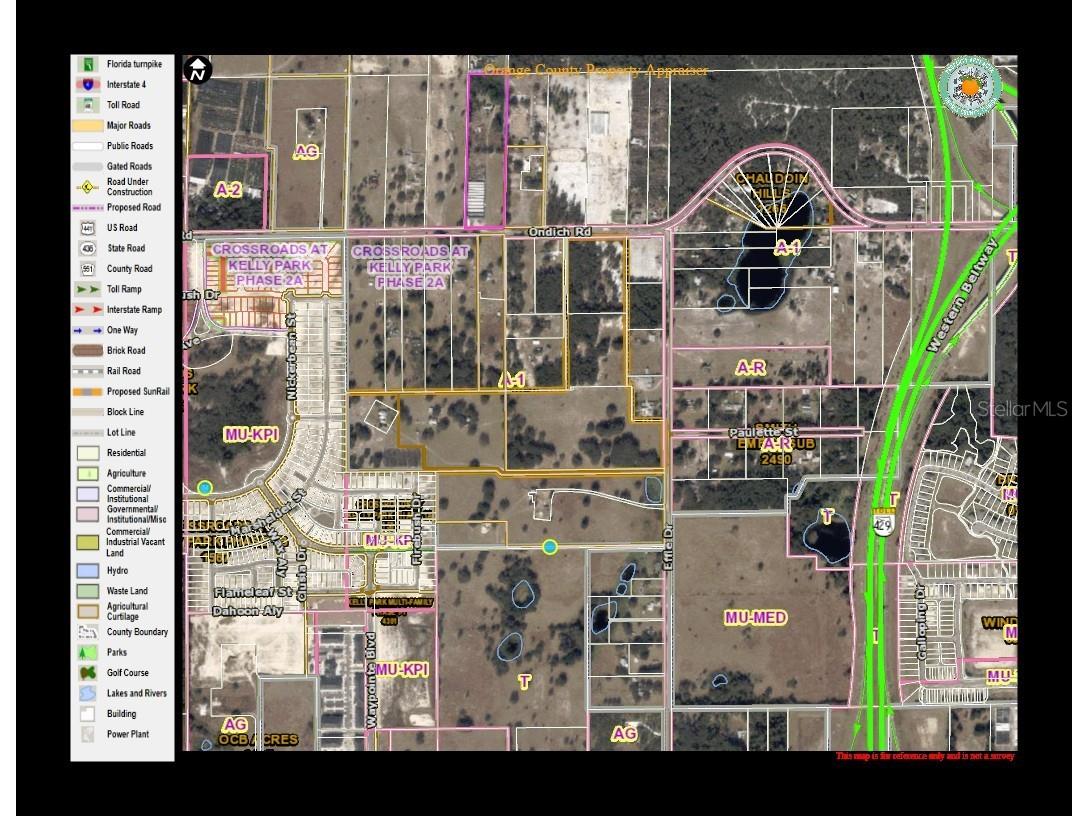
Task: Click the Building legend icon
Action: click(x=88, y=714)
